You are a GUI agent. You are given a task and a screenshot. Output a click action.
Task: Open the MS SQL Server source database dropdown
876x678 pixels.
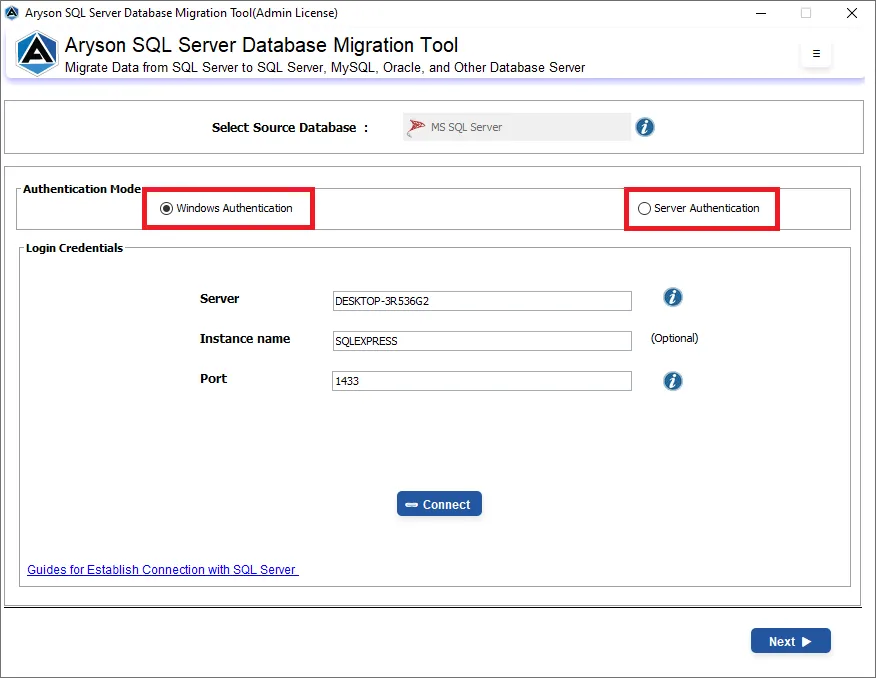(517, 127)
